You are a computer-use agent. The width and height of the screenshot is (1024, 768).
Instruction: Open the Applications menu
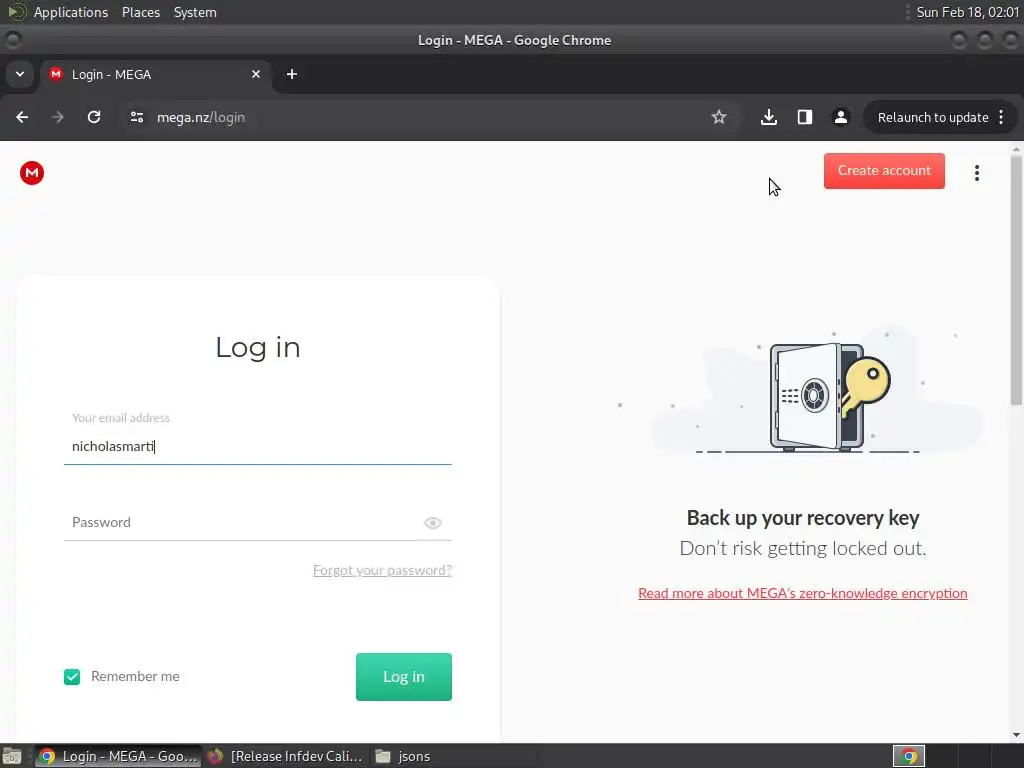tap(71, 12)
